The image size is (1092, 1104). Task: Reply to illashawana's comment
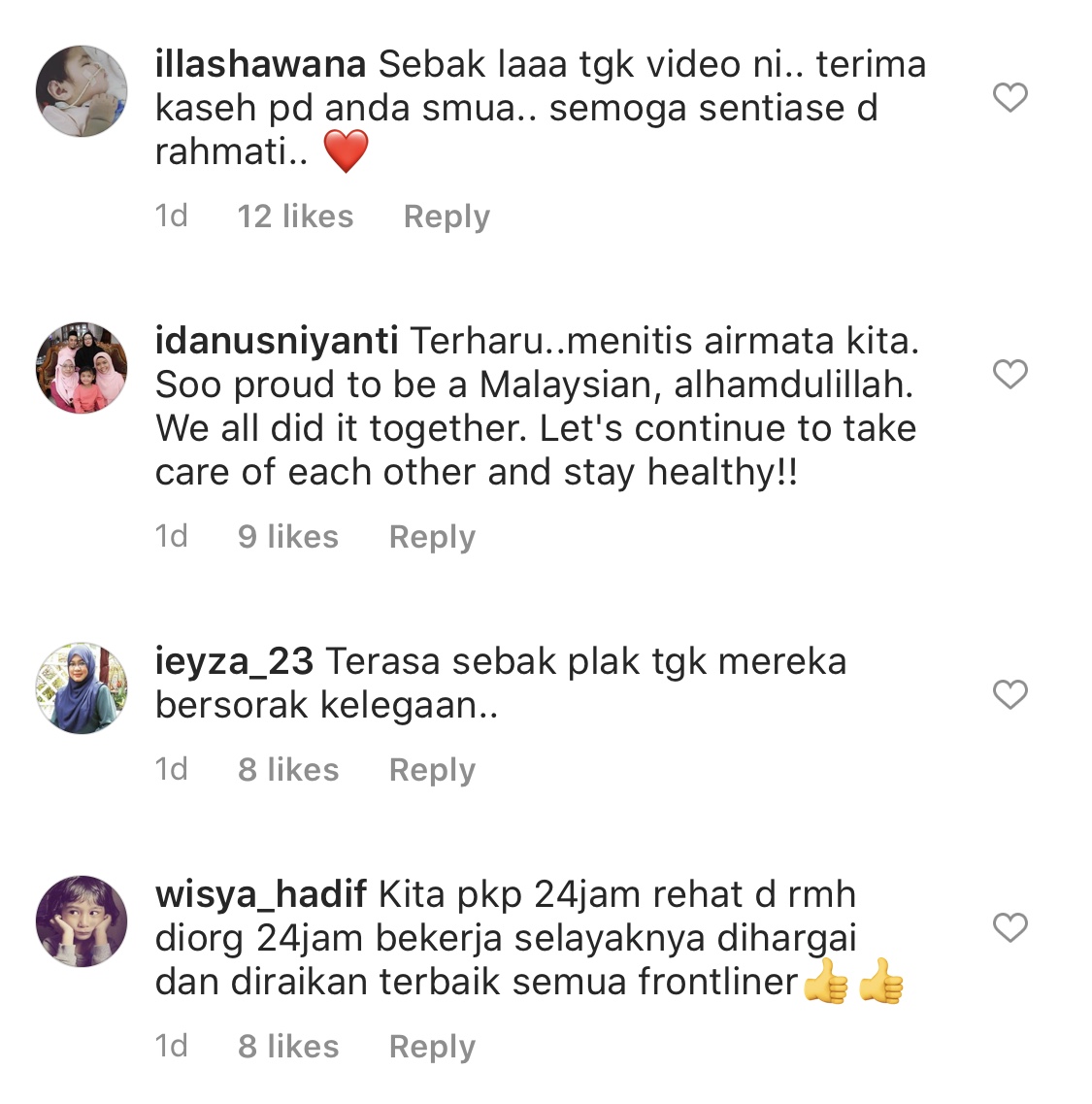coord(447,217)
